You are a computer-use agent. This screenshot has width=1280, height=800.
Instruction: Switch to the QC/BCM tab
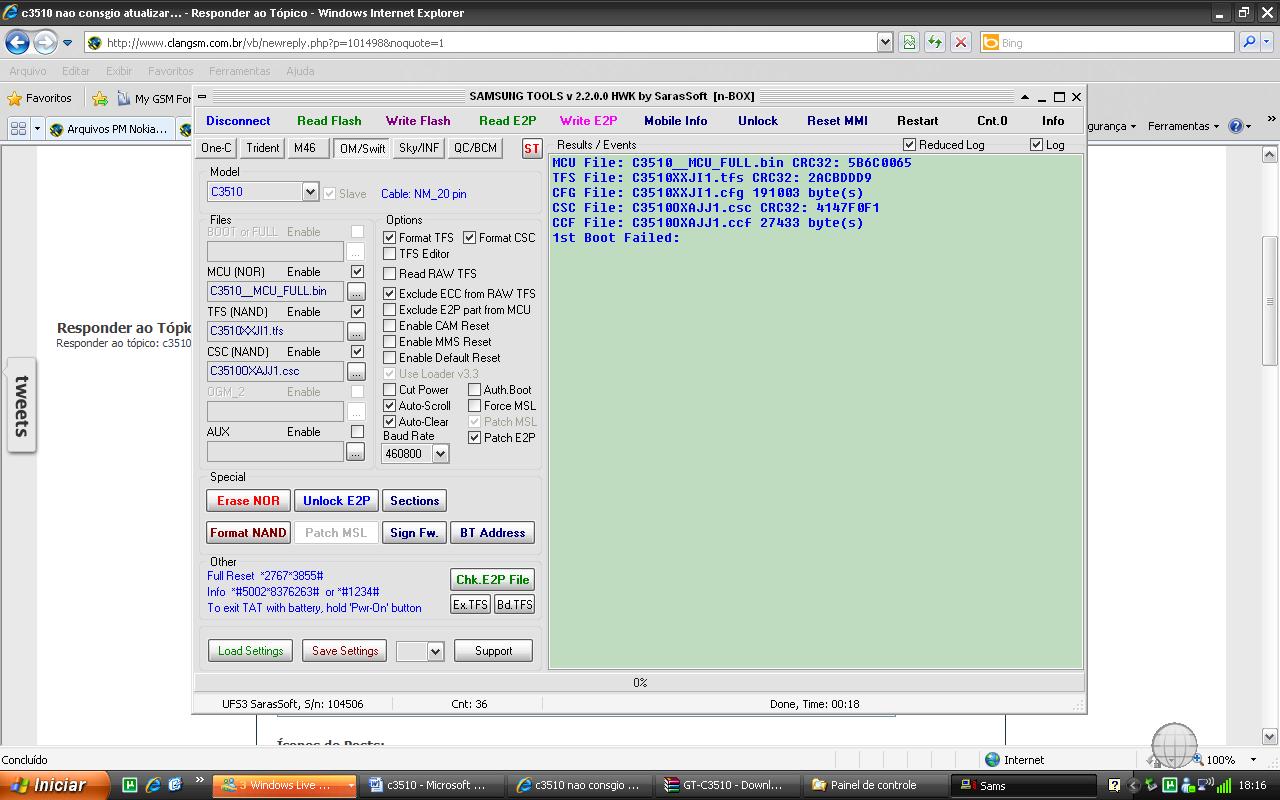pos(475,148)
